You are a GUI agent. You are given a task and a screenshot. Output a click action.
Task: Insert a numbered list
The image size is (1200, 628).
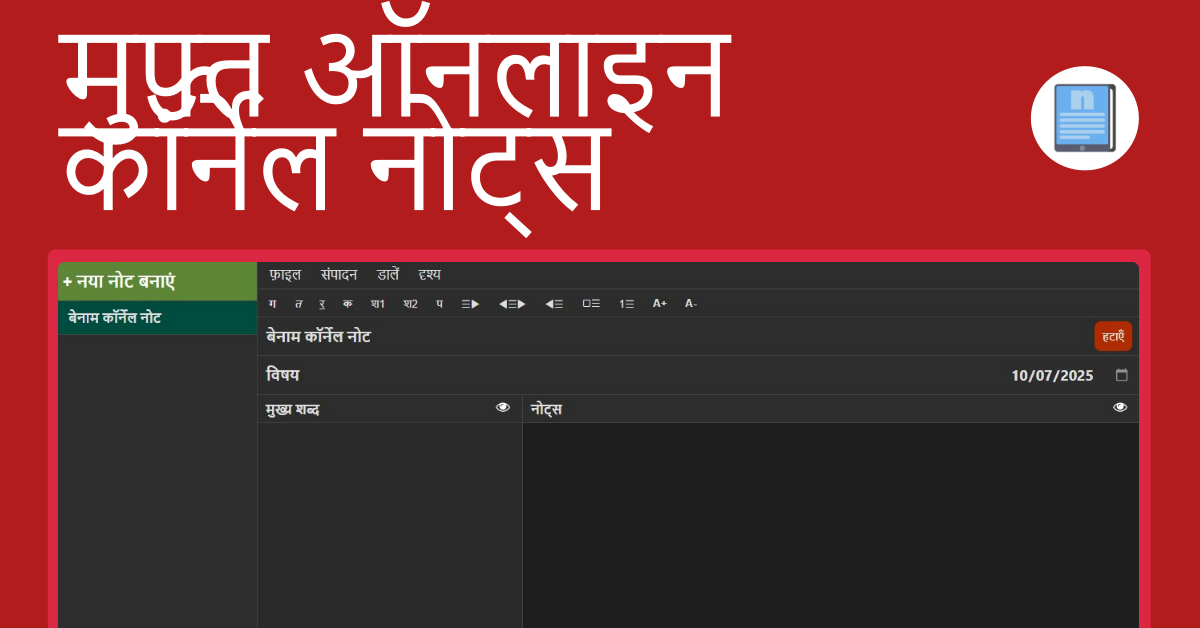626,303
